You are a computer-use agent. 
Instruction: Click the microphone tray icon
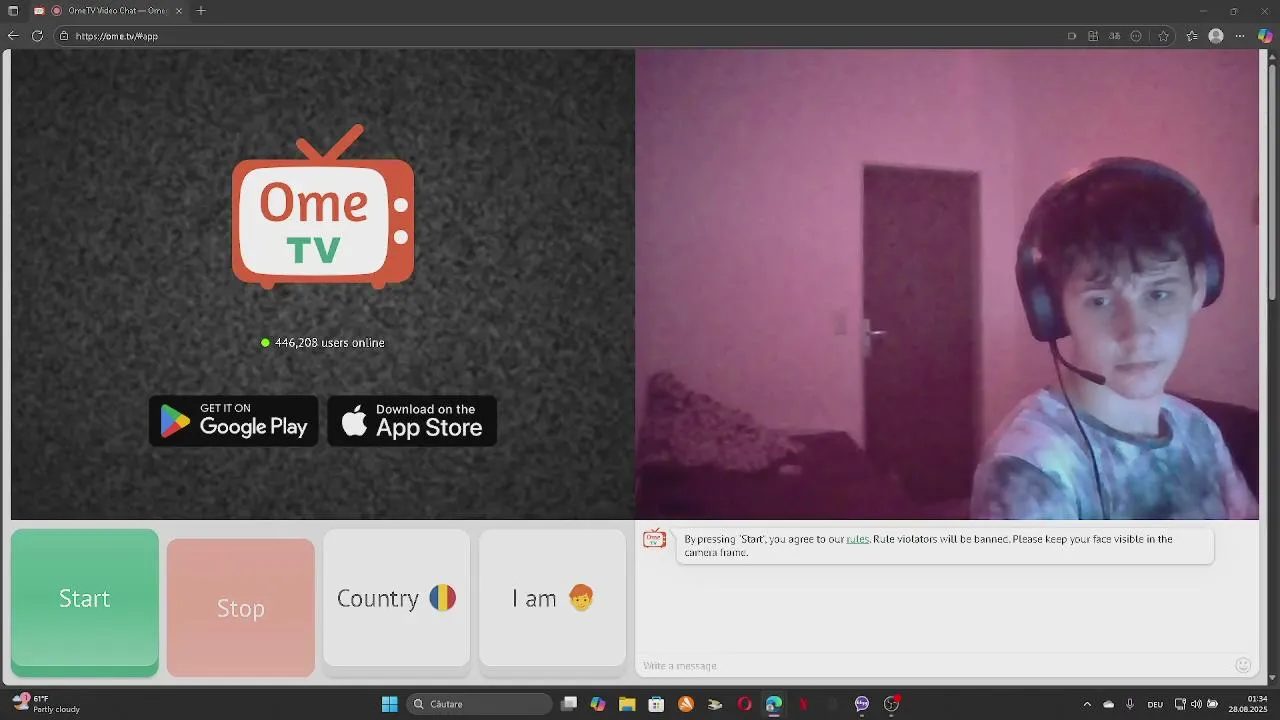1130,704
